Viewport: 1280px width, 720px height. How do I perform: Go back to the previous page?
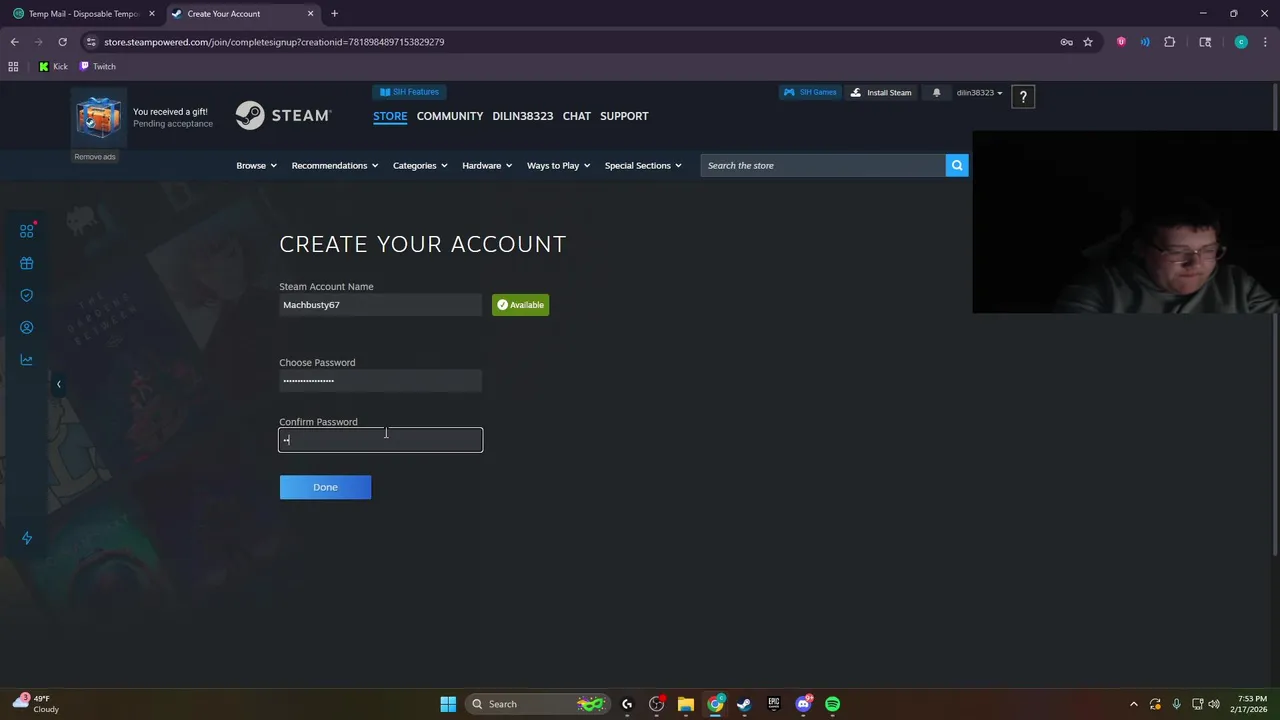pyautogui.click(x=14, y=42)
